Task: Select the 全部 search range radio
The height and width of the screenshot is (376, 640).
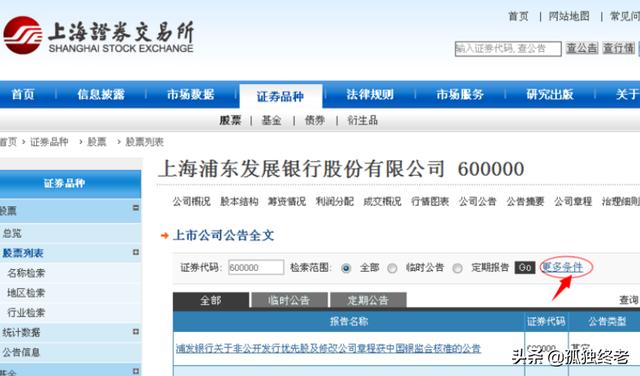Action: [x=346, y=268]
